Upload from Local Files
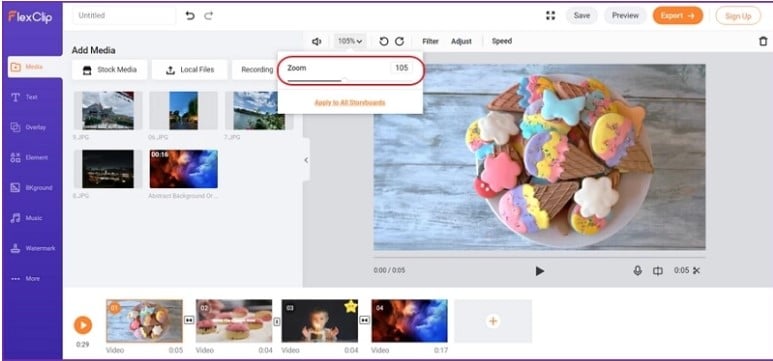773x361 pixels. (189, 70)
